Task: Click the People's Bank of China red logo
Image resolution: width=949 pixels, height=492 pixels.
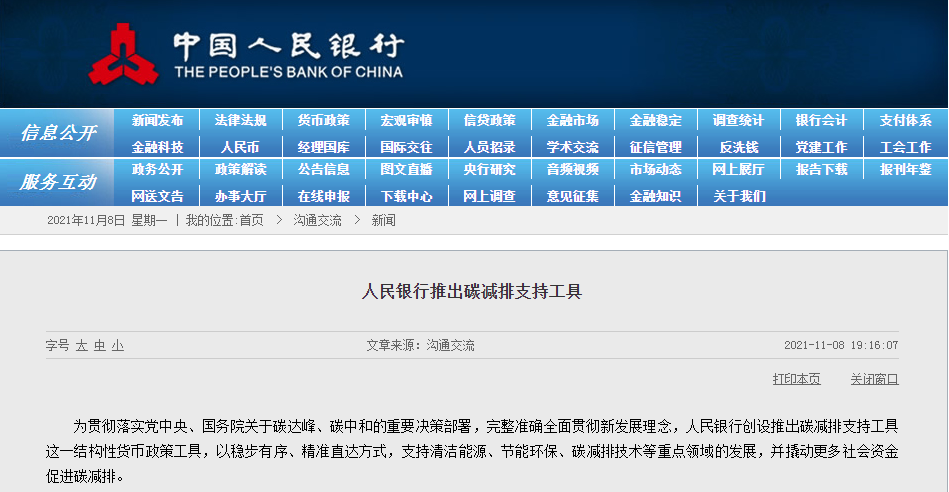Action: coord(123,54)
